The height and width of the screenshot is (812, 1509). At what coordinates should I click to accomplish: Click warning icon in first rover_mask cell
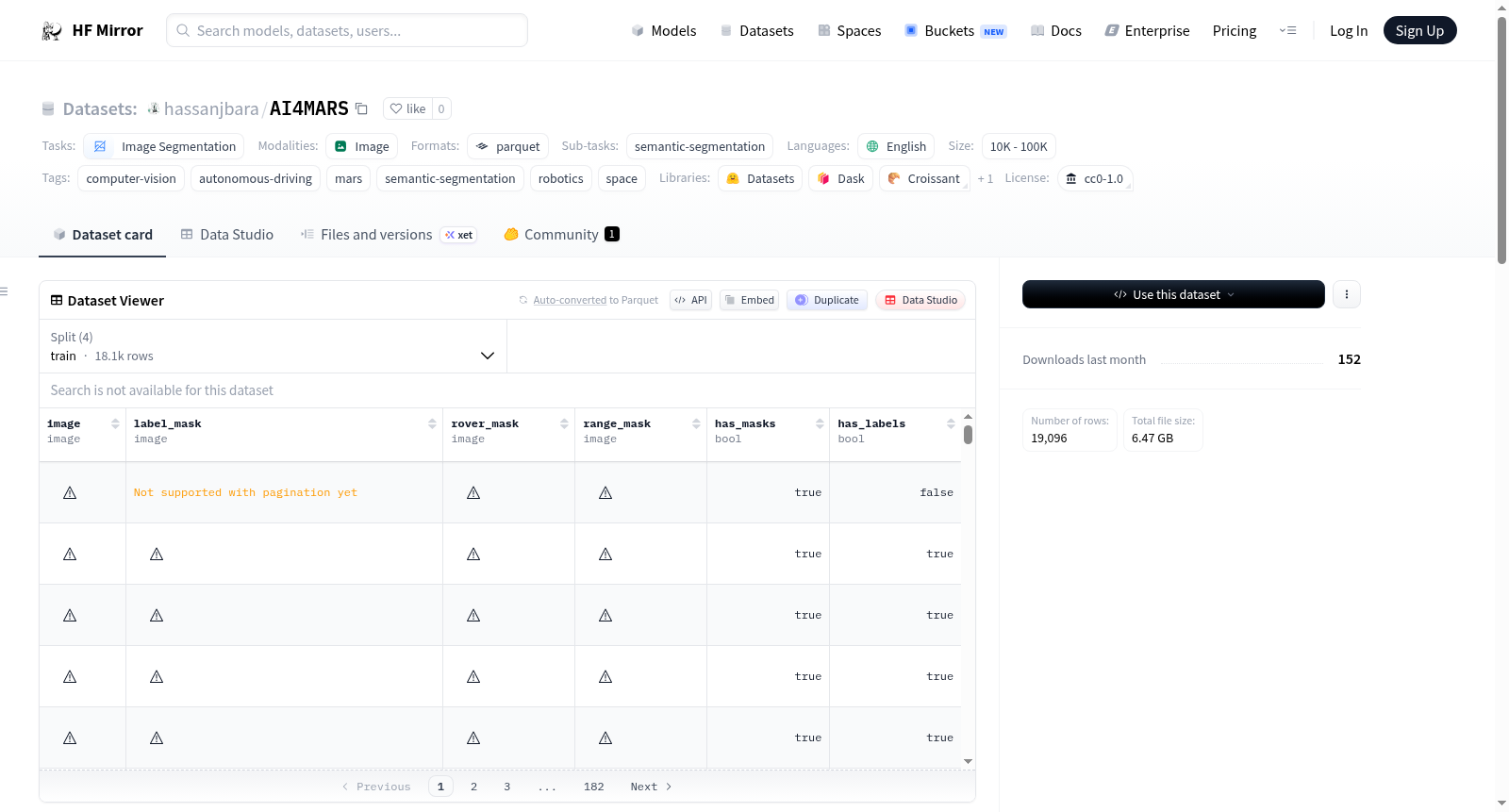(473, 492)
